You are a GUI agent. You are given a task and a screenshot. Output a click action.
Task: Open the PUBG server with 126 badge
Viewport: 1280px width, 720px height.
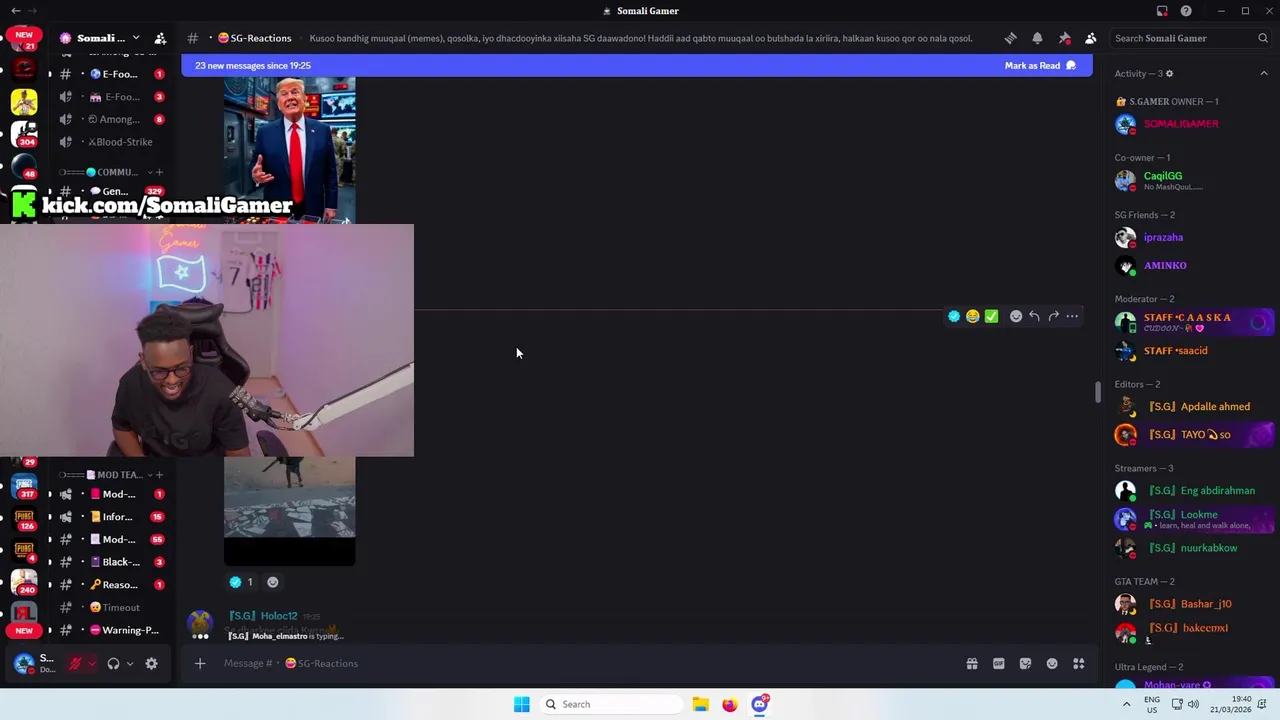coord(24,518)
